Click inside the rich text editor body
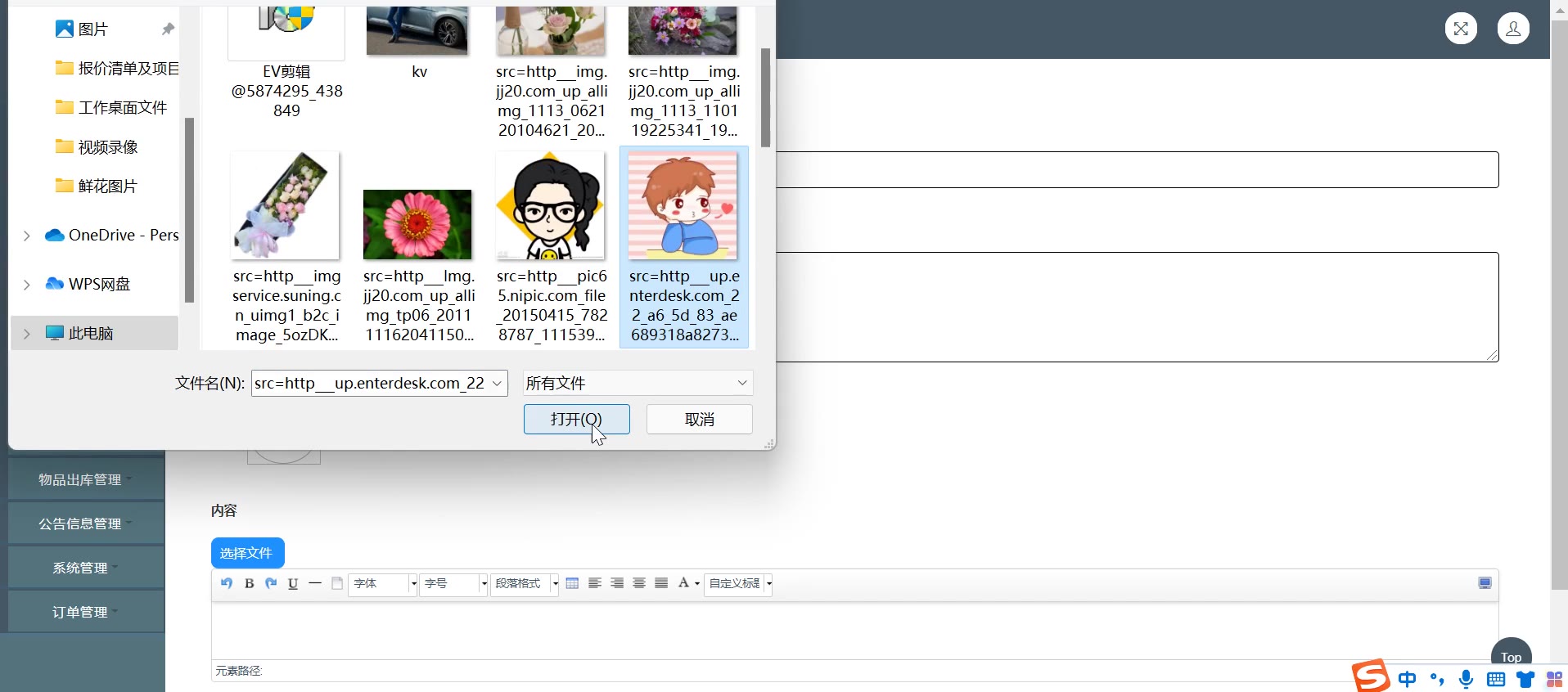 click(x=854, y=630)
